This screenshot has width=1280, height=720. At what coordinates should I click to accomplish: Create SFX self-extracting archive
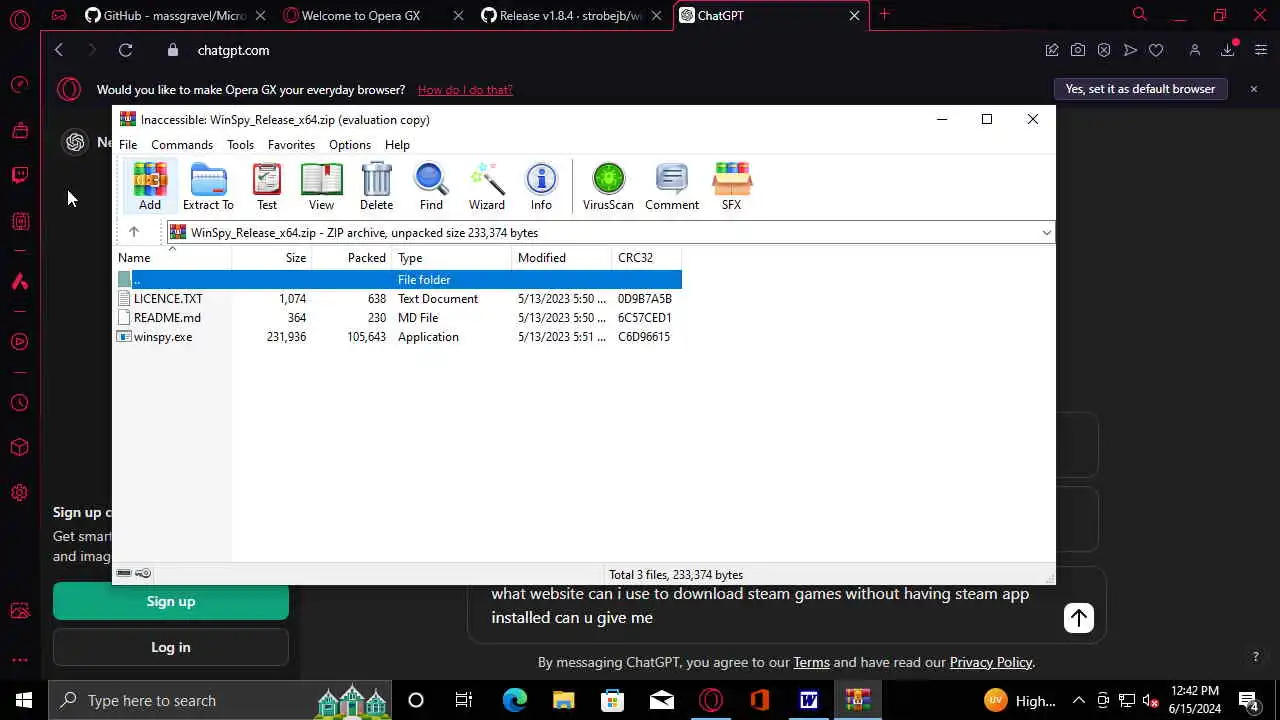pyautogui.click(x=732, y=186)
